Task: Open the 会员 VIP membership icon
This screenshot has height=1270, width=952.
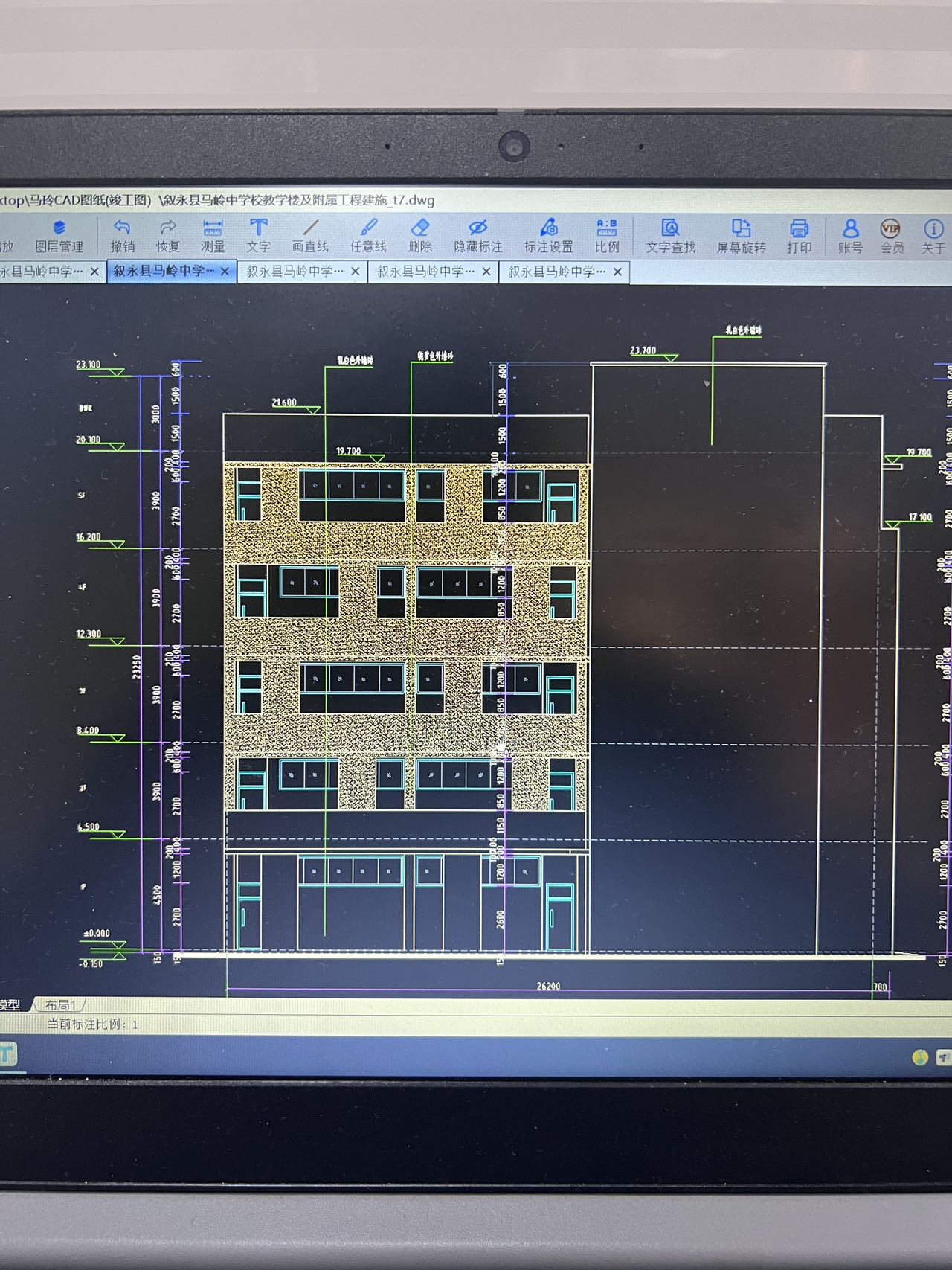Action: pyautogui.click(x=891, y=236)
